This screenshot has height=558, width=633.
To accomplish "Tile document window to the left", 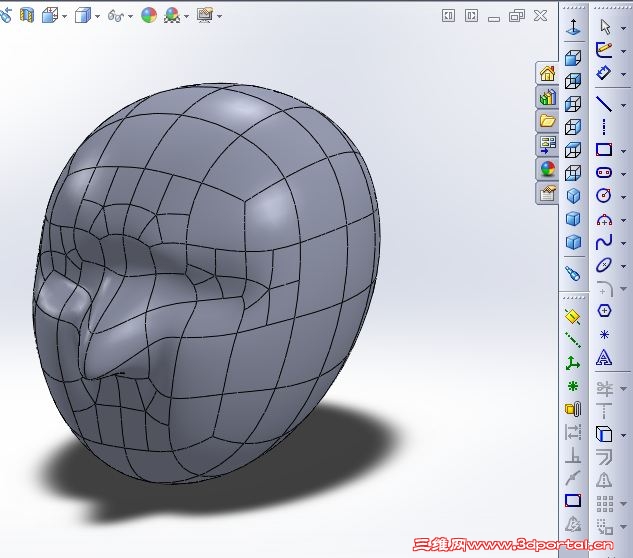I will point(449,16).
